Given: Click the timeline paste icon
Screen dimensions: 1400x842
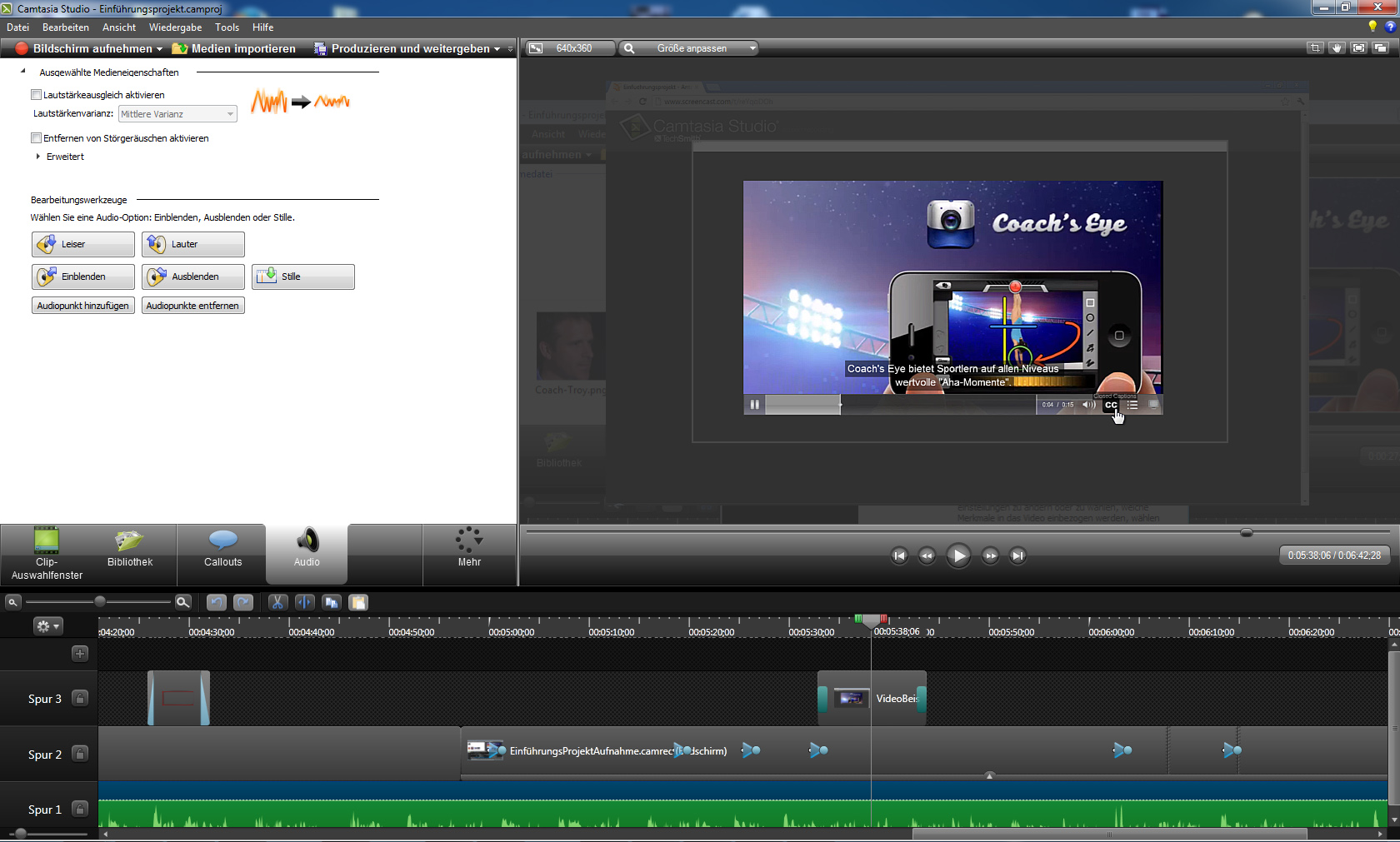Looking at the screenshot, I should coord(358,602).
